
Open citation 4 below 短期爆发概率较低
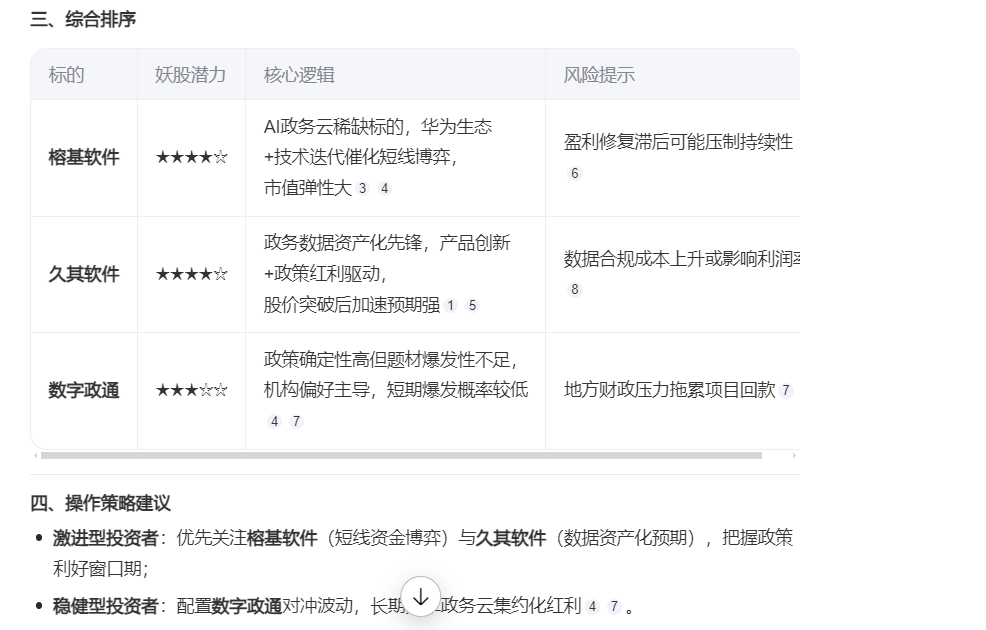coord(274,421)
